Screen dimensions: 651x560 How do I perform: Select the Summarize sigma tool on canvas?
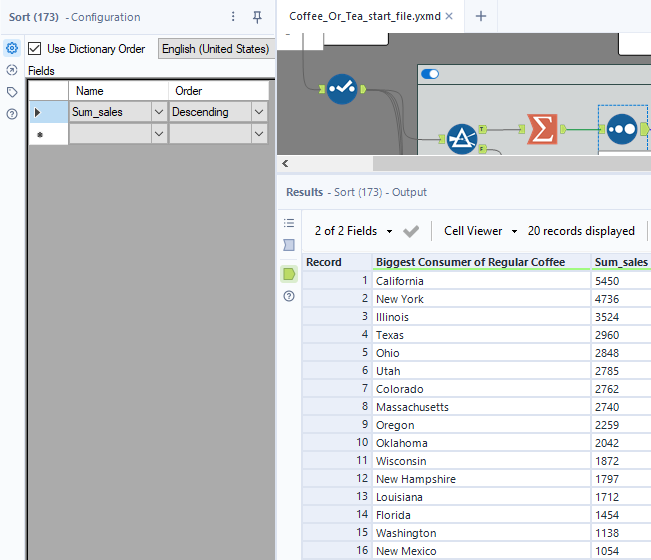click(x=542, y=129)
